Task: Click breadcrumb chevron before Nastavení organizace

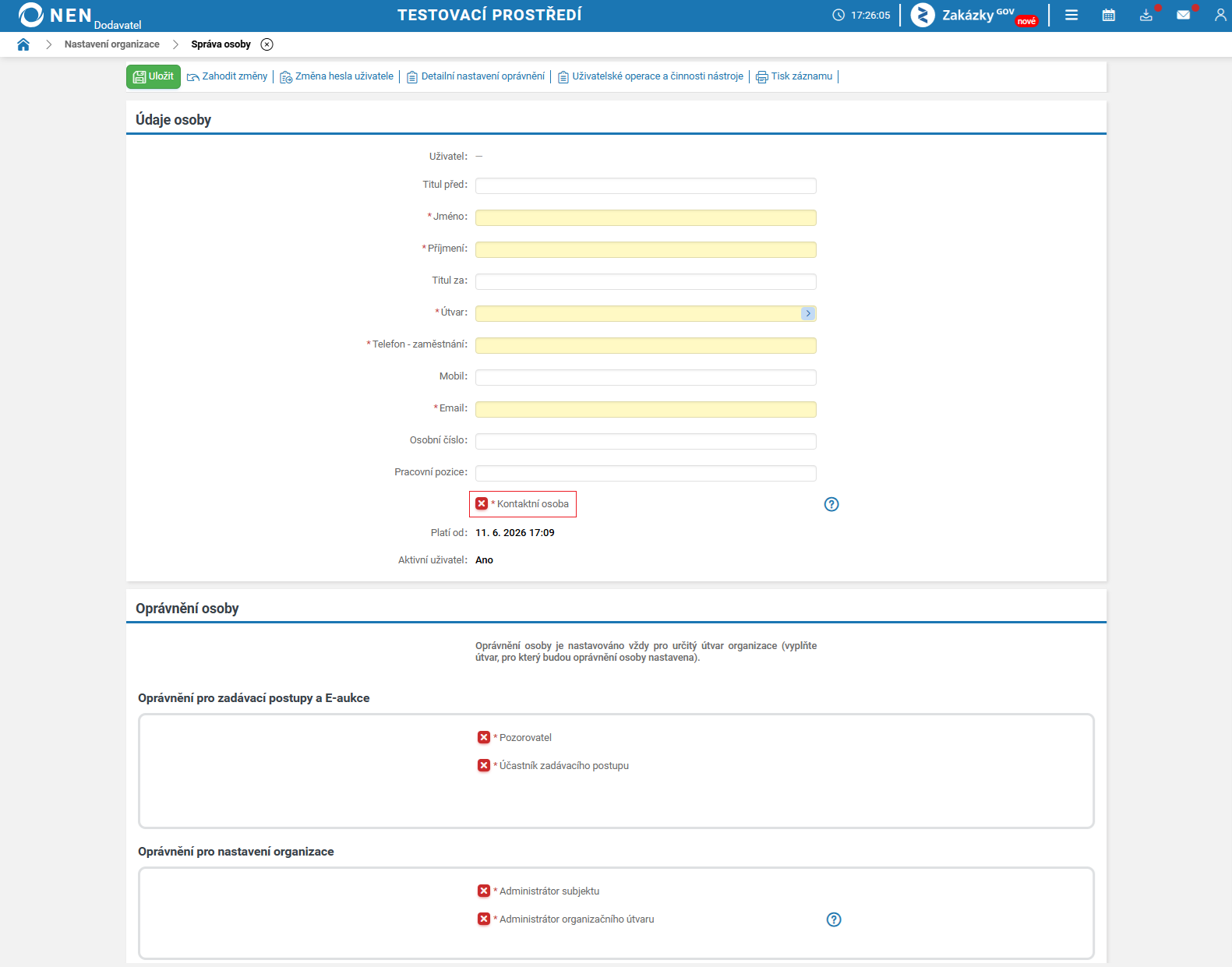Action: point(48,44)
